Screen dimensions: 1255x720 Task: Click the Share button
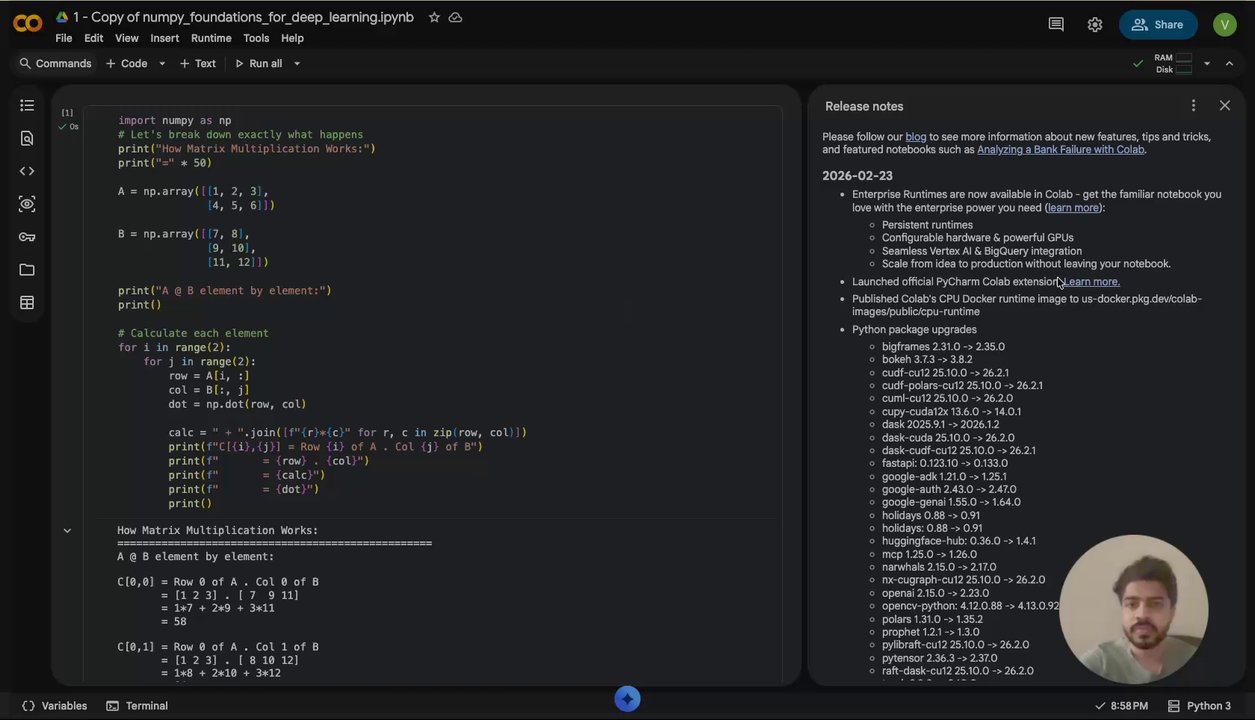click(x=1158, y=24)
